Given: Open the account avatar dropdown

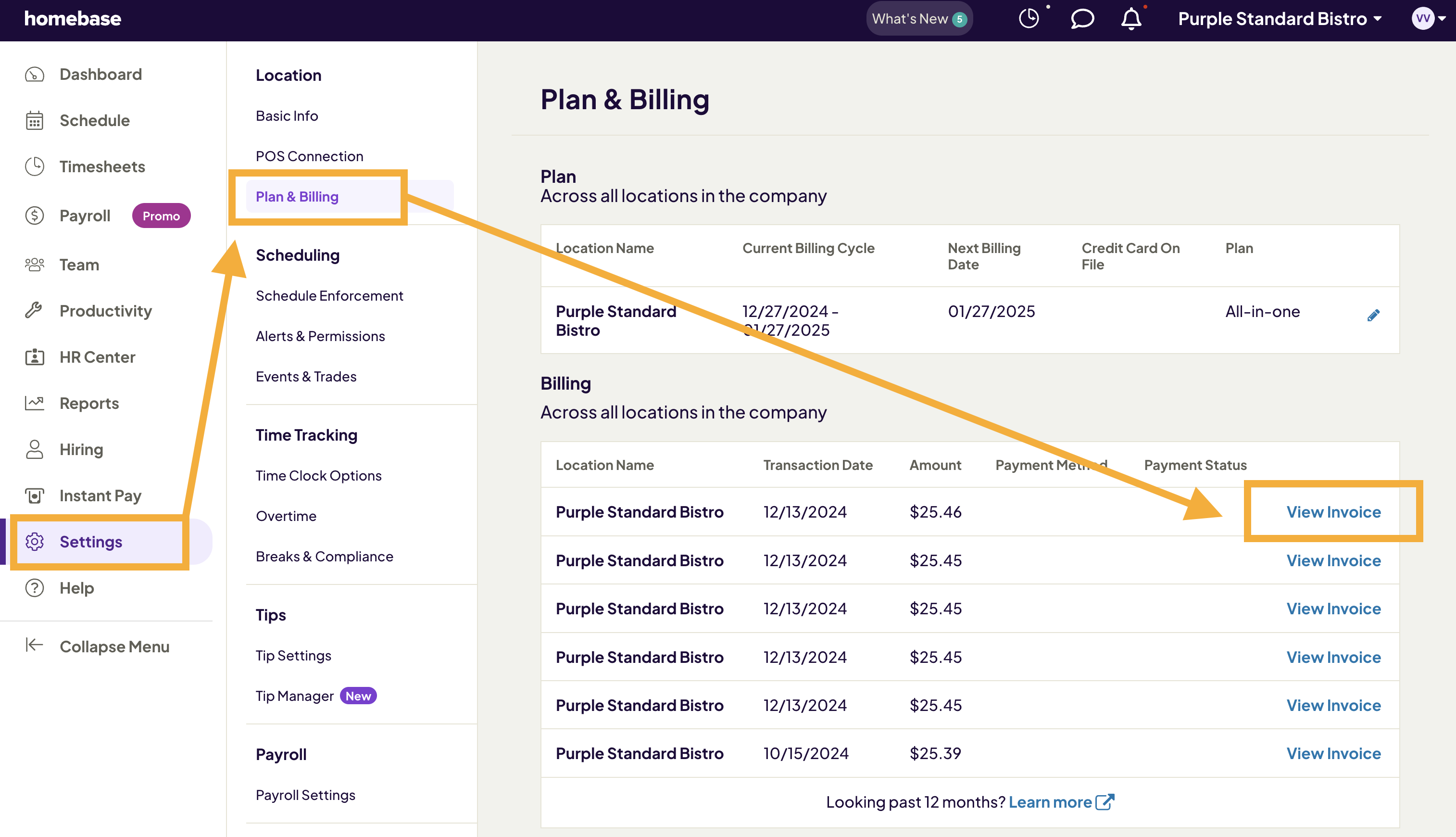Looking at the screenshot, I should click(1429, 18).
